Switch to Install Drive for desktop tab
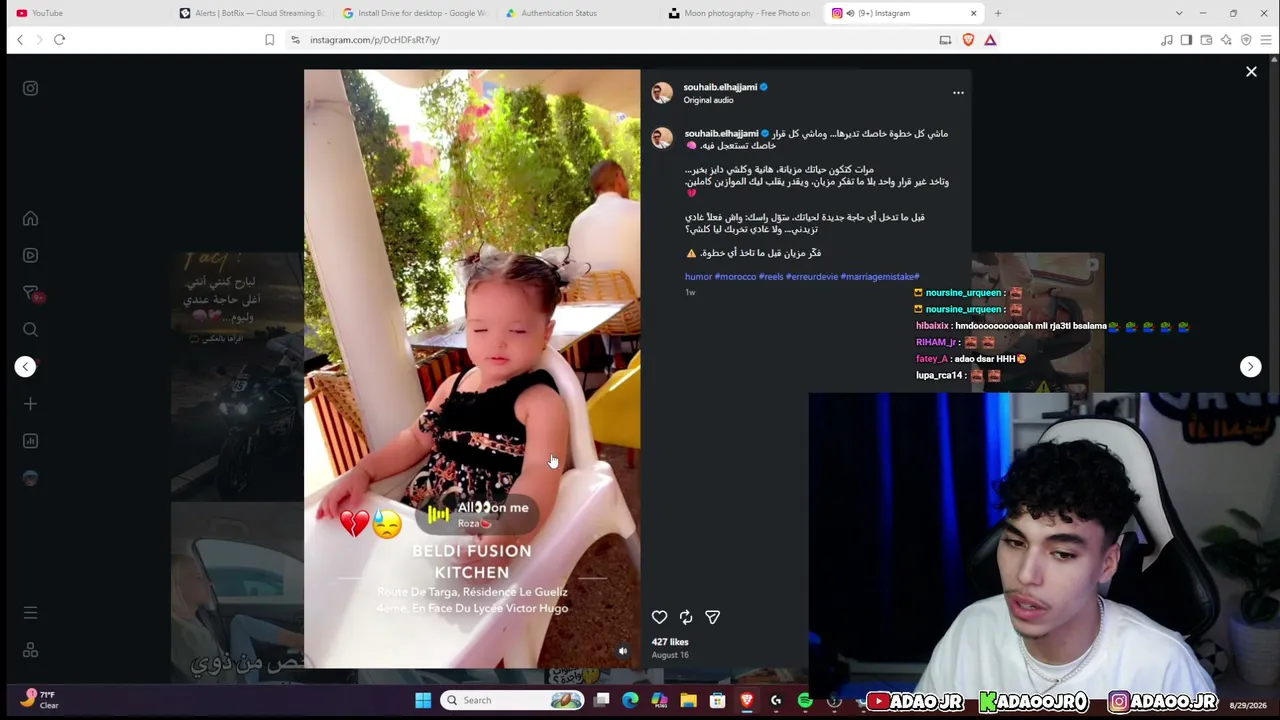The image size is (1280, 720). (x=415, y=13)
